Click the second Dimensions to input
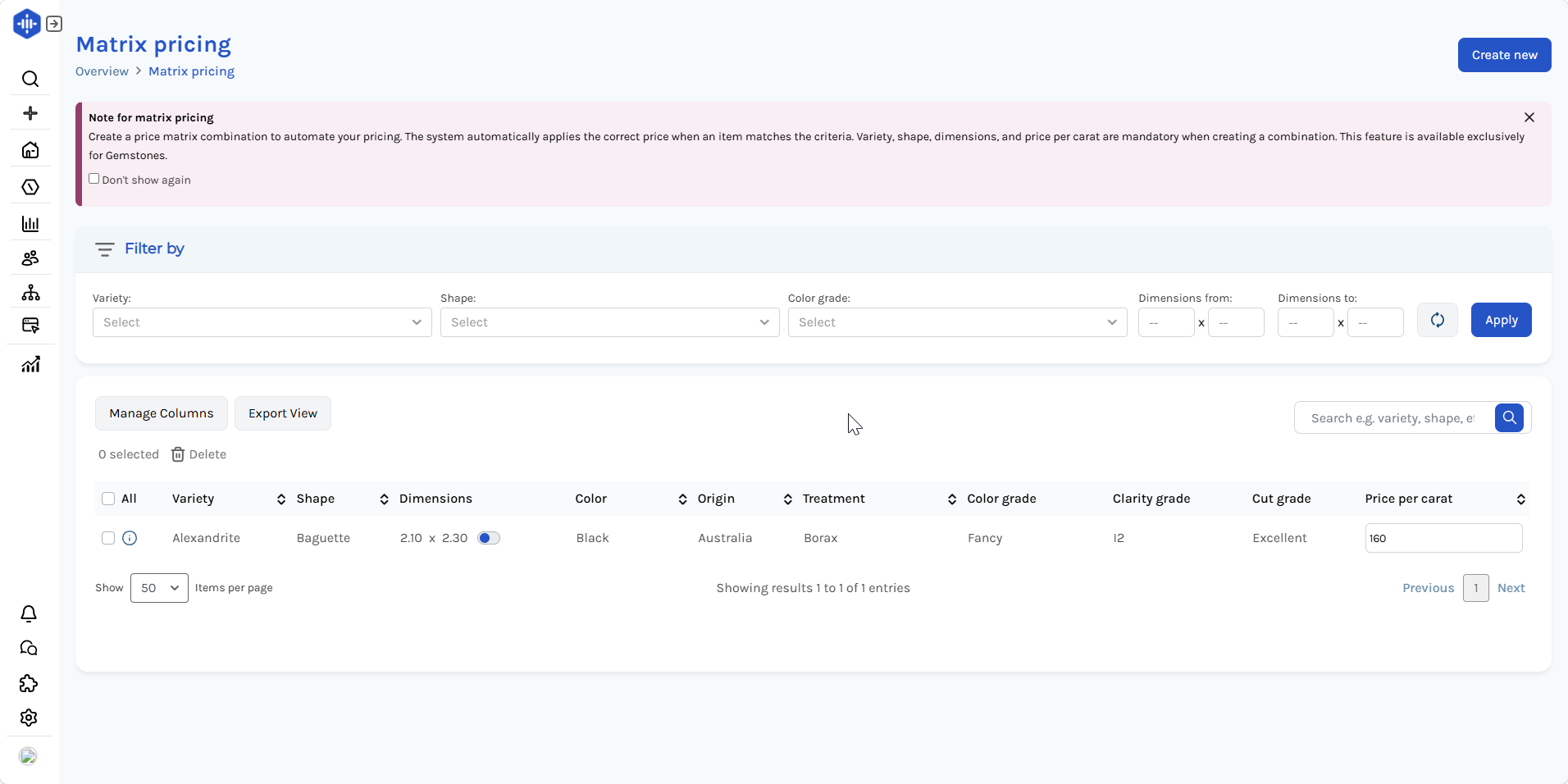Screen dimensions: 1568x784 tap(1375, 322)
